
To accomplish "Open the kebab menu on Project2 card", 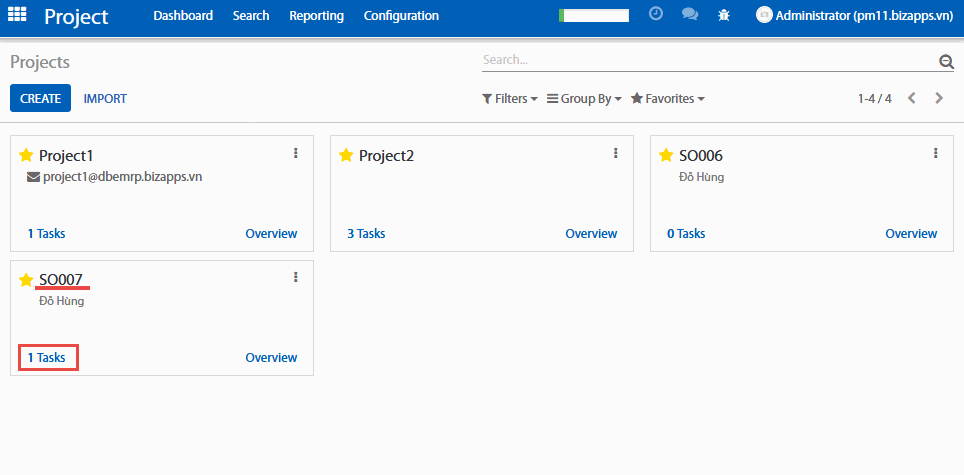I will (616, 153).
